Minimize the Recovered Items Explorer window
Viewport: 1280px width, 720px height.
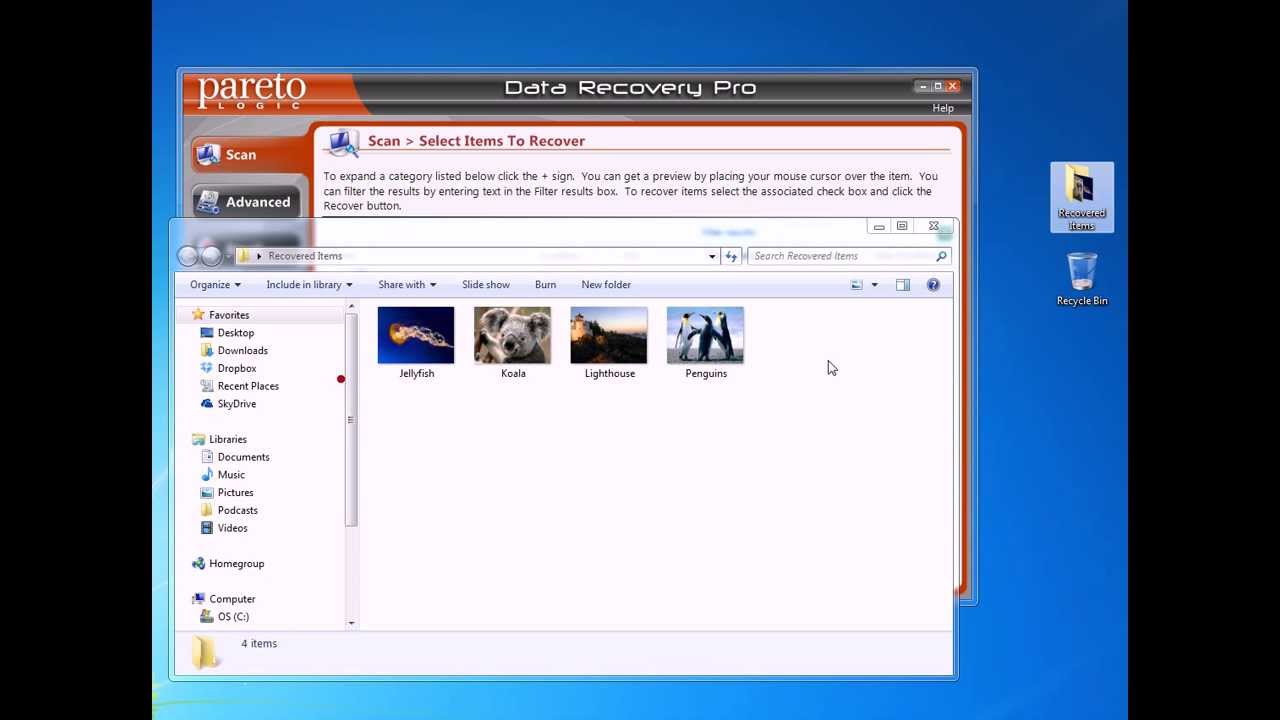coord(879,227)
